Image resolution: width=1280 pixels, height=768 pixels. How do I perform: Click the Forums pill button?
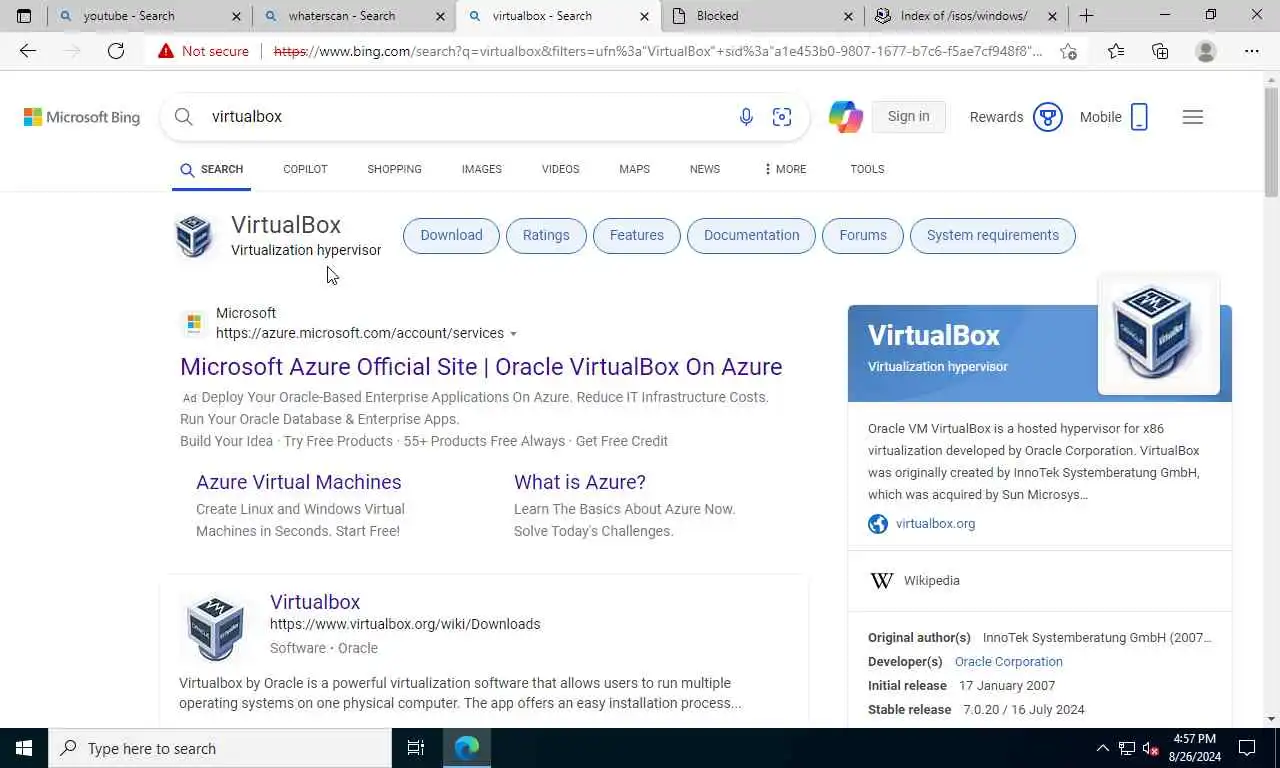[863, 236]
